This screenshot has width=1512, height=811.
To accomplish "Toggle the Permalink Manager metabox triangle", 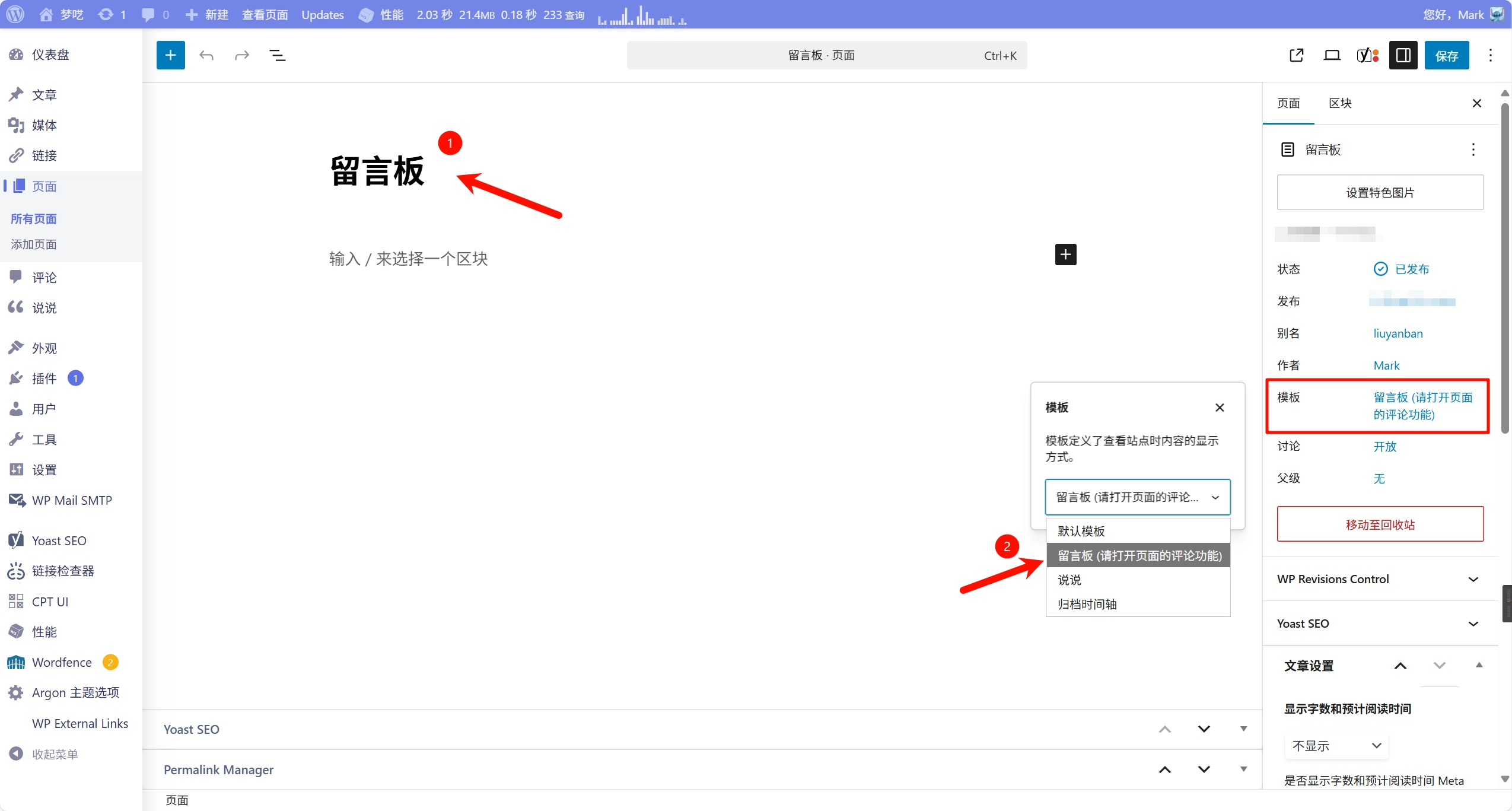I will click(x=1243, y=769).
